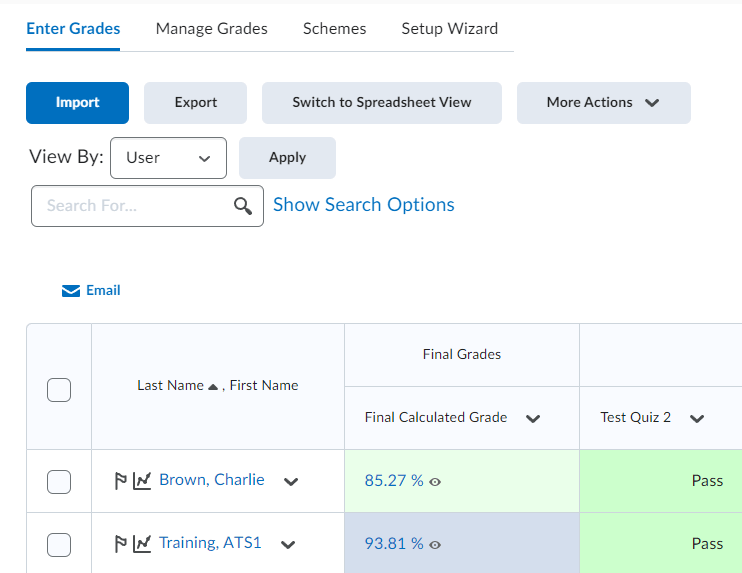
Task: Click the Export button
Action: point(195,103)
